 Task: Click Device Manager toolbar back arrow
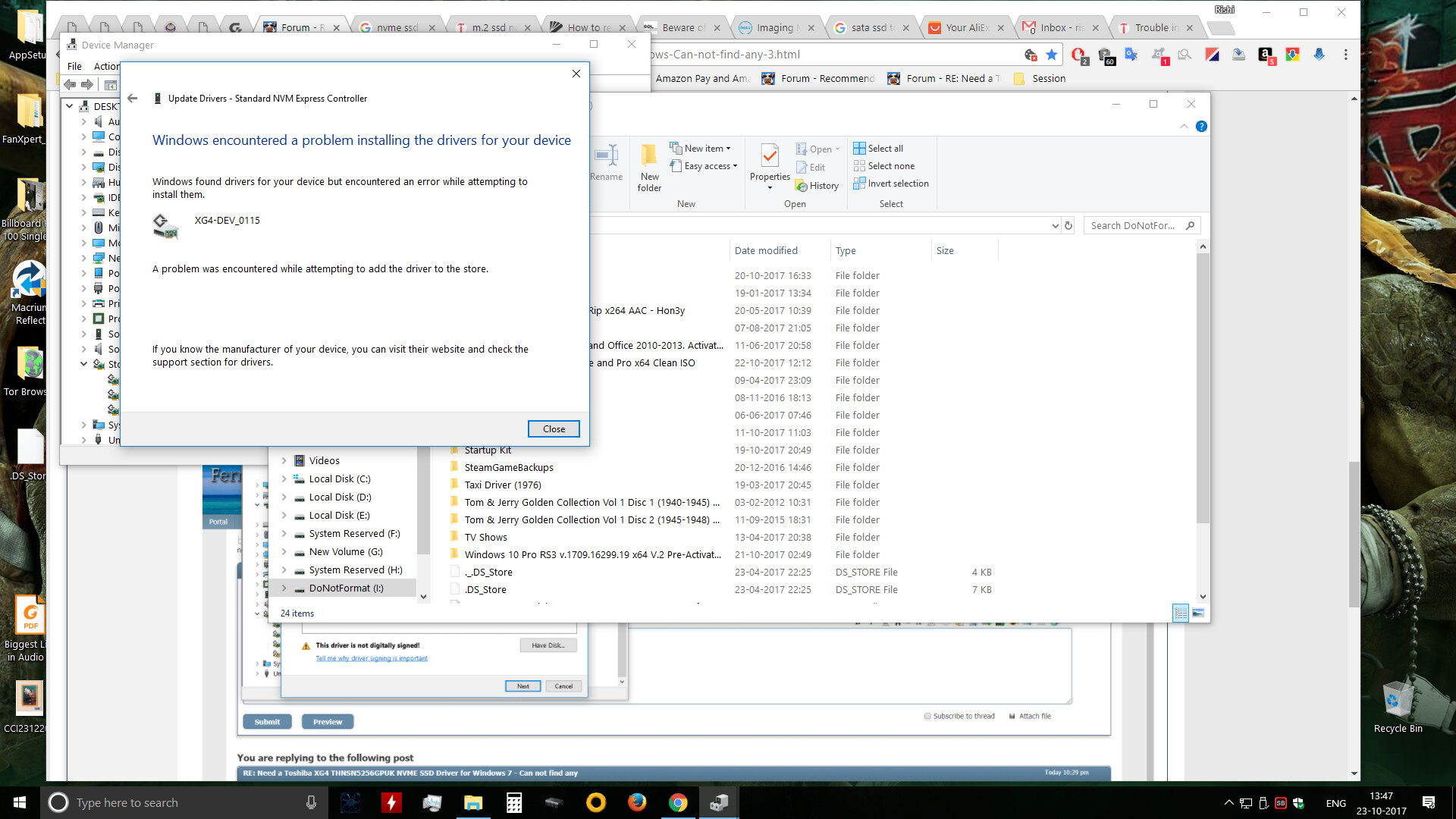coord(71,84)
